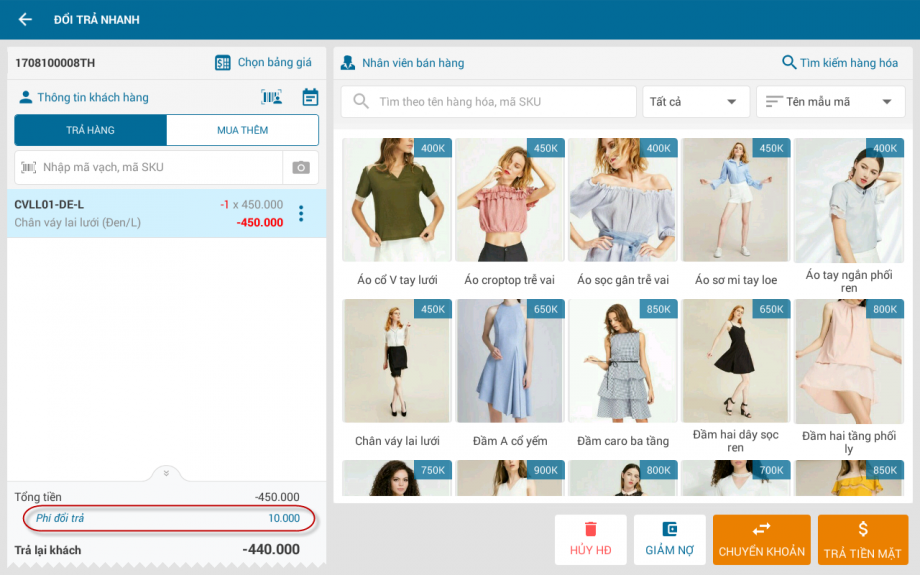Click the dollar icon in TRẢ TIỀN MẶT

coord(862,529)
